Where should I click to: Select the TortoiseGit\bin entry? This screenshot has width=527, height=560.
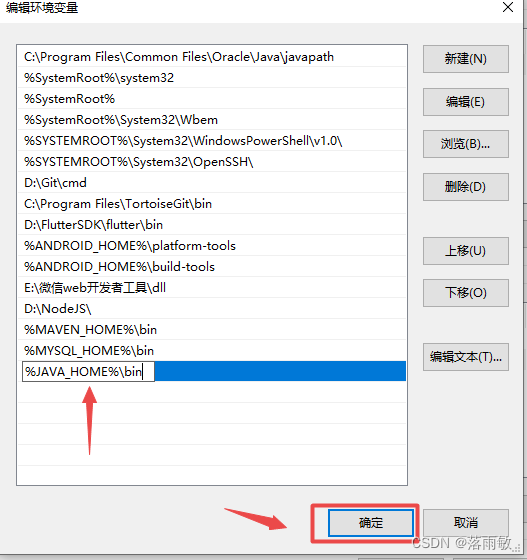[x=212, y=204]
